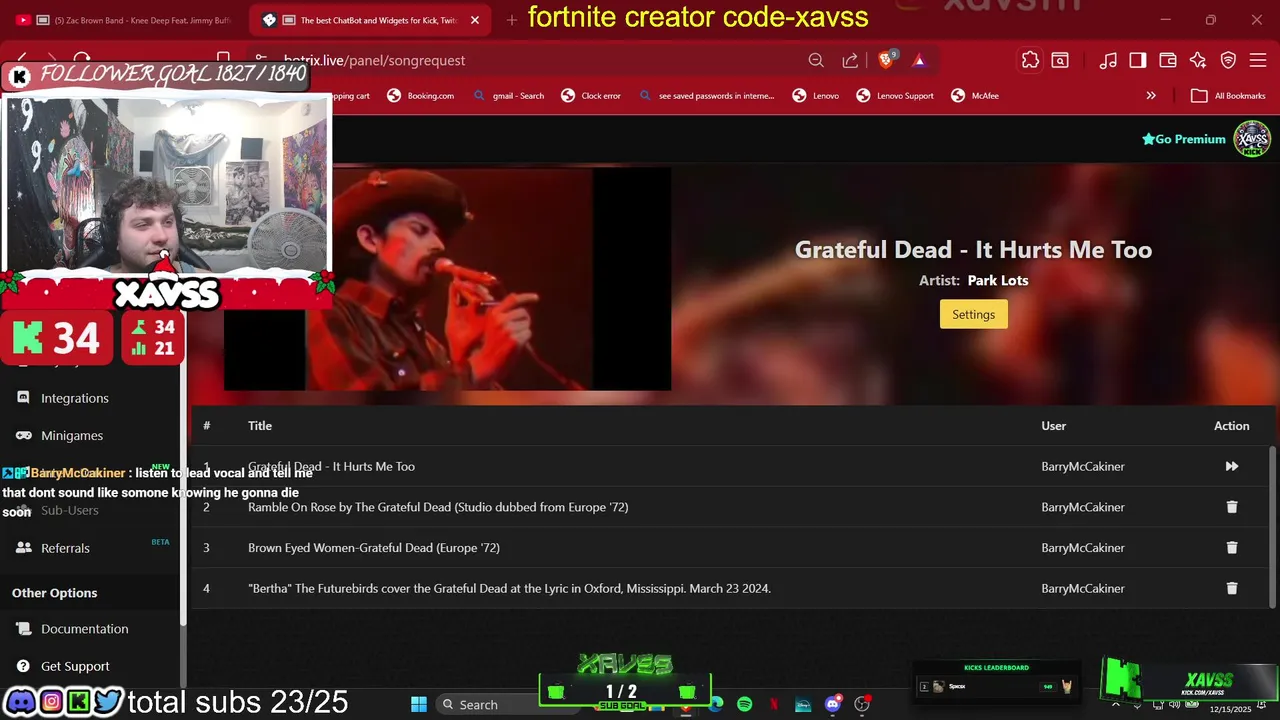Click the User column header
The image size is (1280, 720).
tap(1053, 426)
